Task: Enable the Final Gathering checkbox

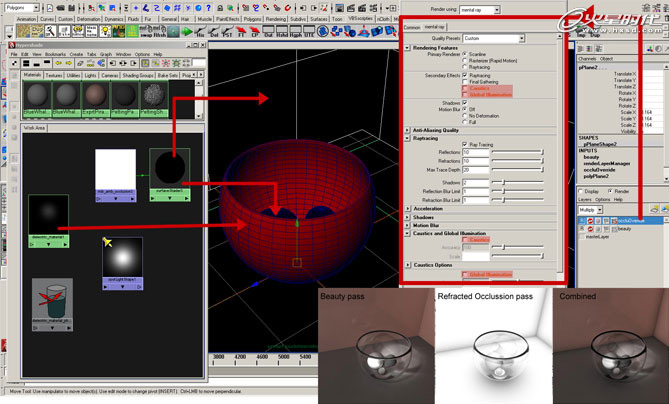Action: point(465,81)
